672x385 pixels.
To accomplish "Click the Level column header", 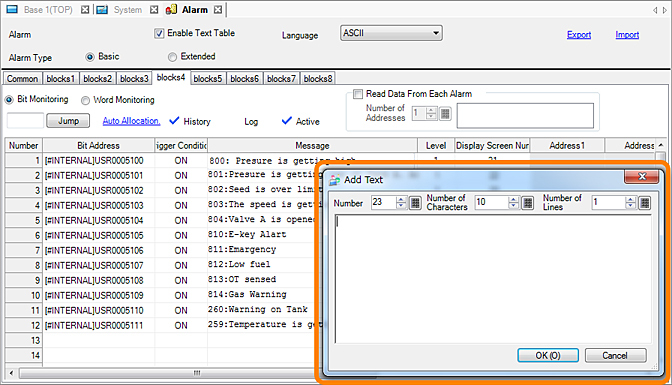I will click(x=436, y=146).
